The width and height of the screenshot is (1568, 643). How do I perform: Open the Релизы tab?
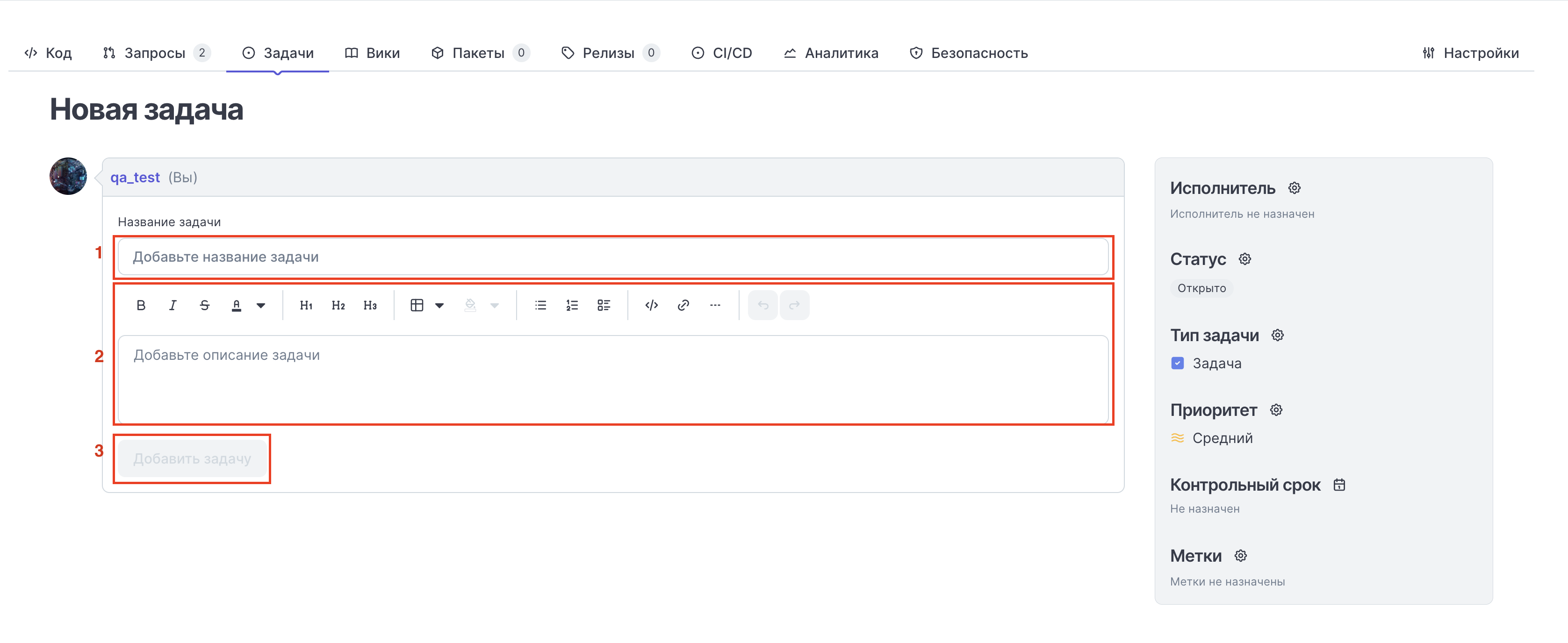tap(610, 53)
